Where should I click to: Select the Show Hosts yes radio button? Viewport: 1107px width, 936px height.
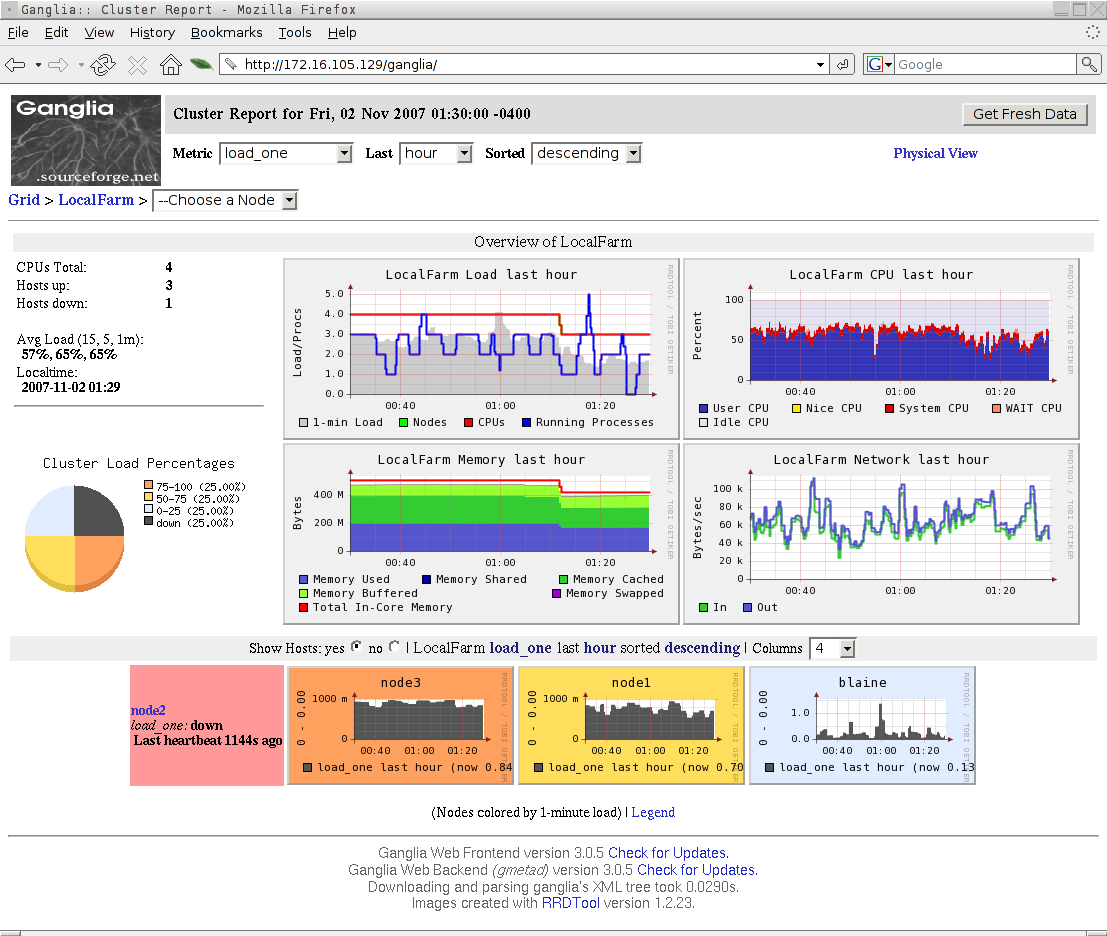click(357, 646)
